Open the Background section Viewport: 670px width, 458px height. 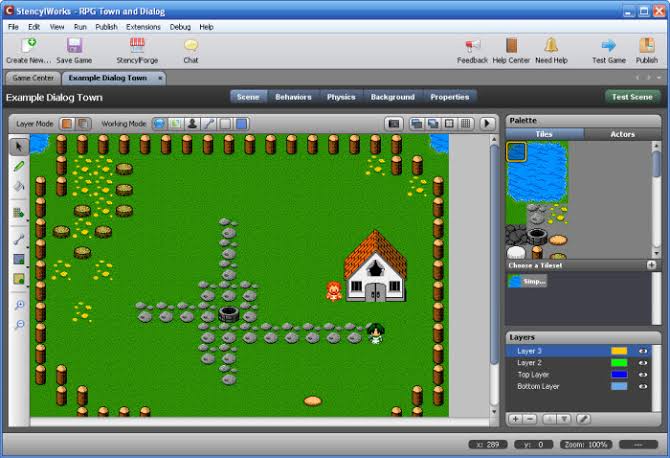click(393, 97)
